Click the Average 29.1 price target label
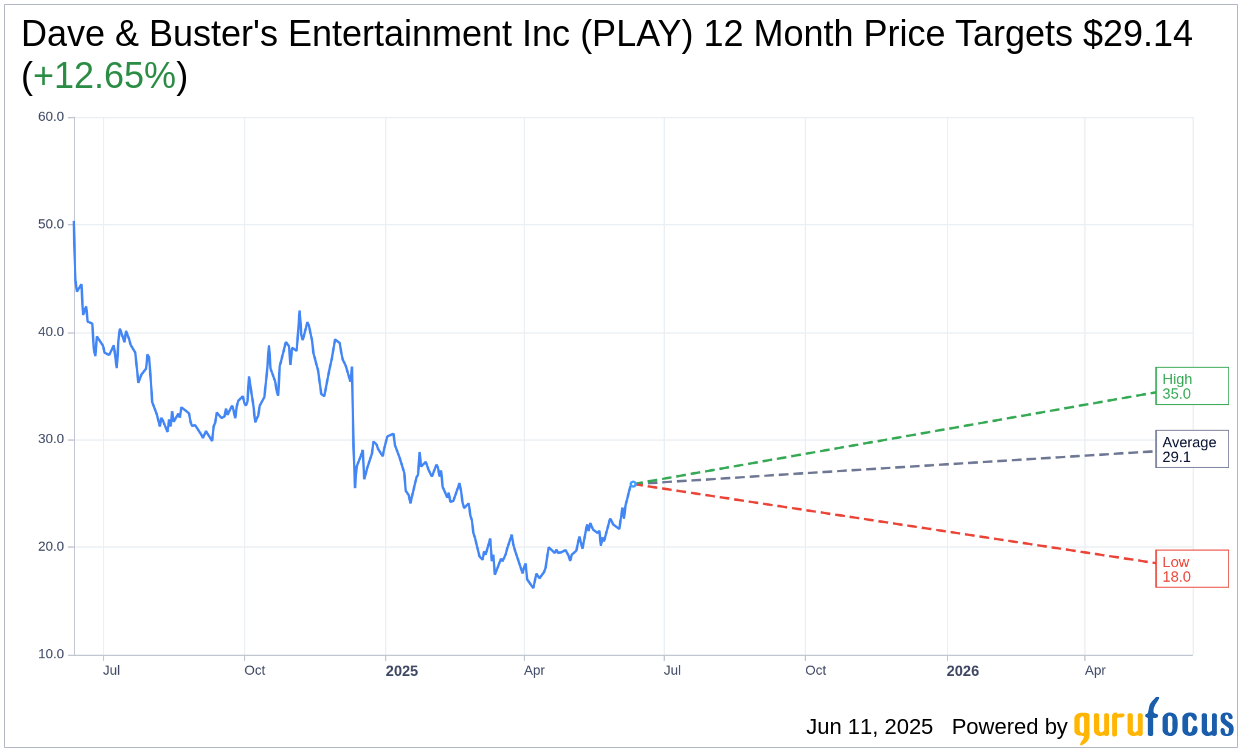The image size is (1242, 752). tap(1192, 449)
